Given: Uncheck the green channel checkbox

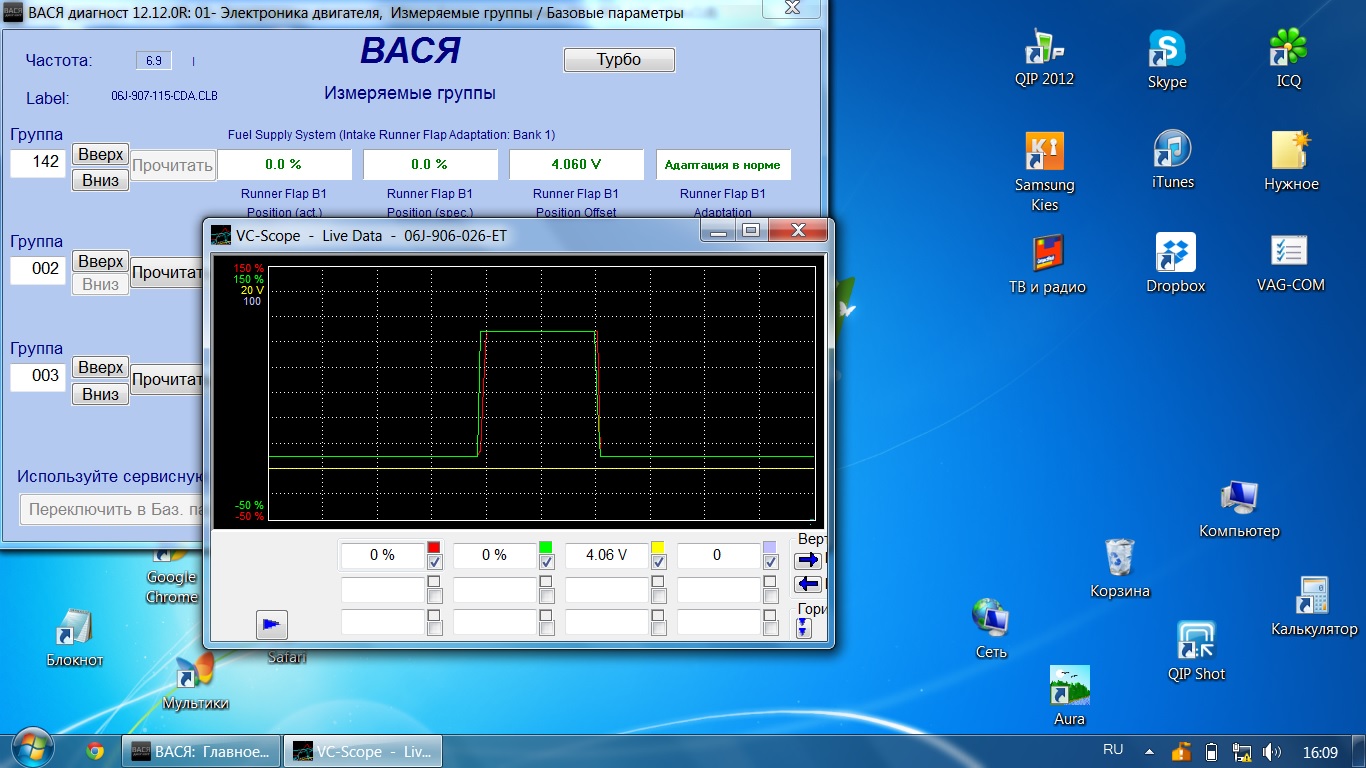Looking at the screenshot, I should pyautogui.click(x=546, y=563).
